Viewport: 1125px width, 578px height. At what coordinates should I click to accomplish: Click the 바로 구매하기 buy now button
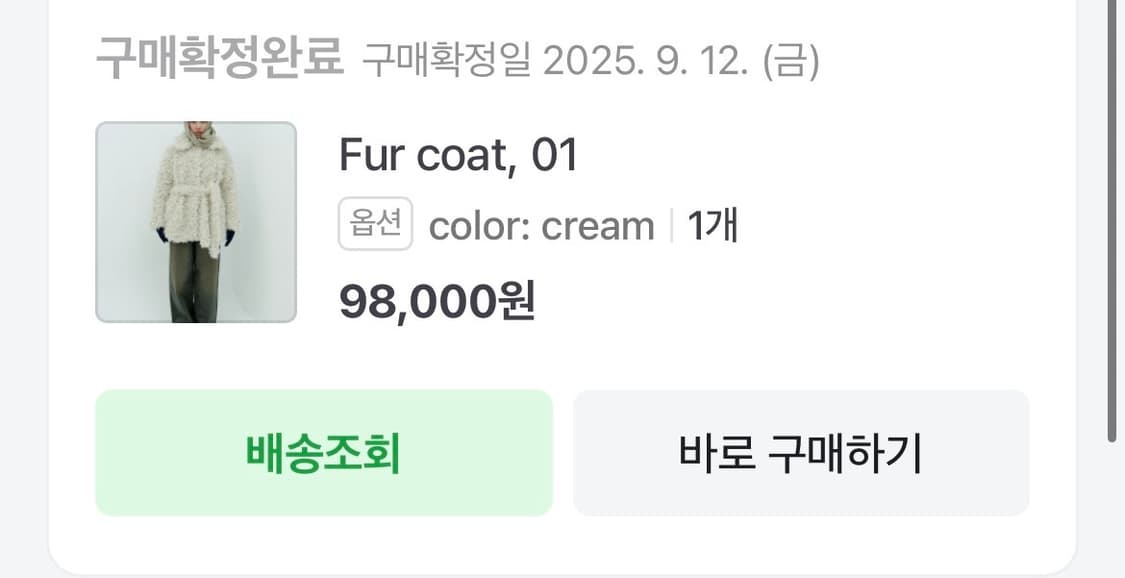coord(800,454)
